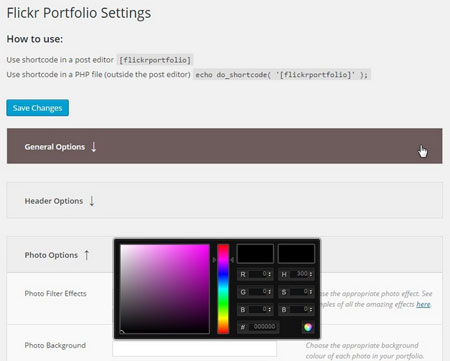Click the S field stepper arrows
Viewport: 450px width, 361px height.
click(x=311, y=292)
